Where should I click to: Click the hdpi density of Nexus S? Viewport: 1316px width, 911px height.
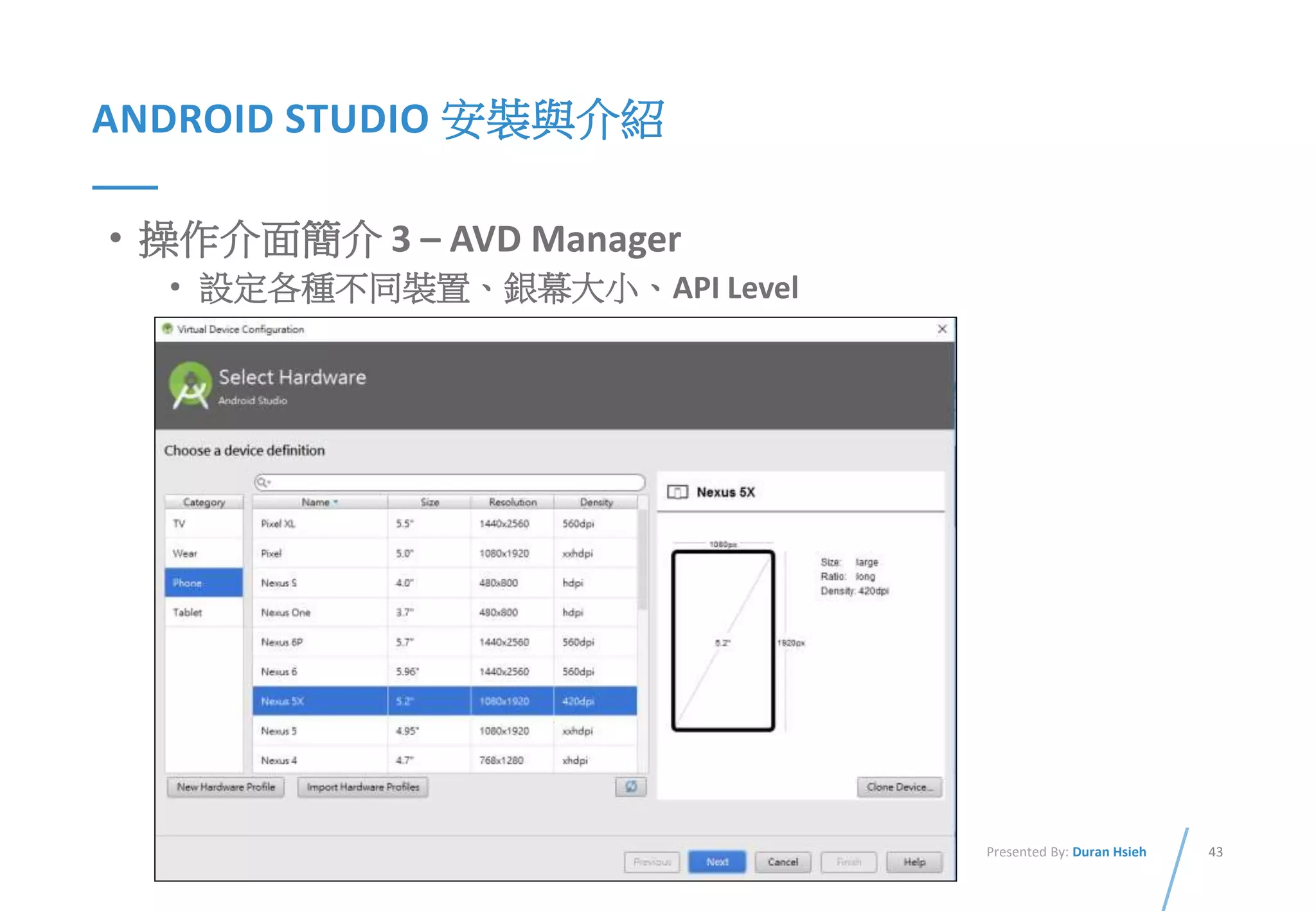coord(573,583)
